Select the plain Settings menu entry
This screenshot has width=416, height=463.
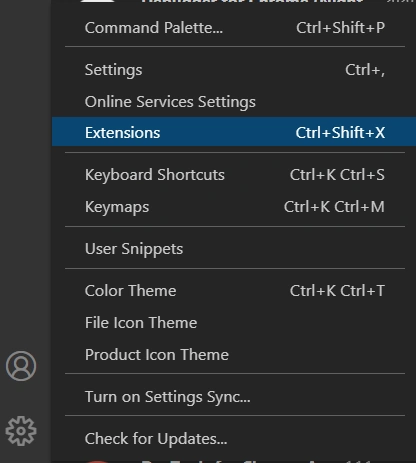point(235,70)
